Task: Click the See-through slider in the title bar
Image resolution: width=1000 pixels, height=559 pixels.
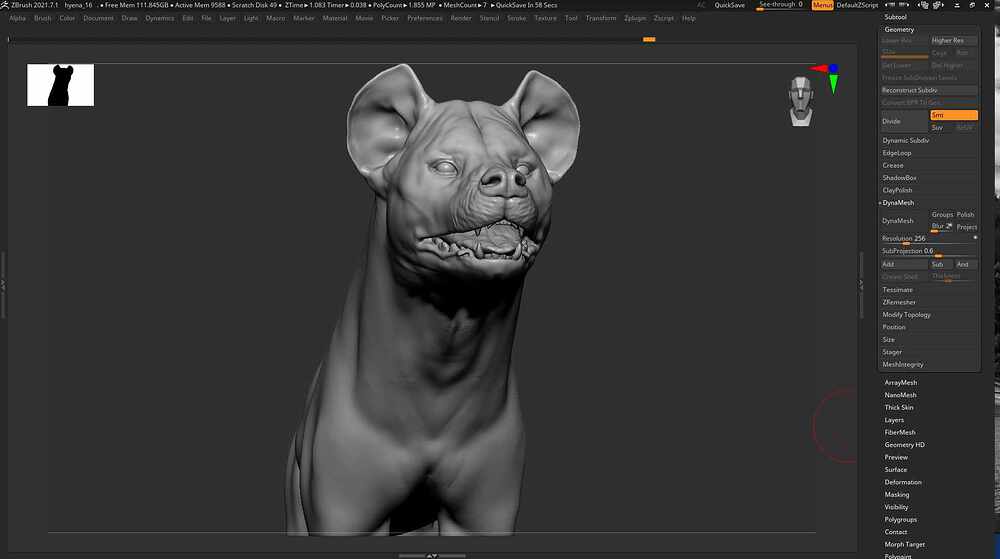Action: [x=781, y=5]
